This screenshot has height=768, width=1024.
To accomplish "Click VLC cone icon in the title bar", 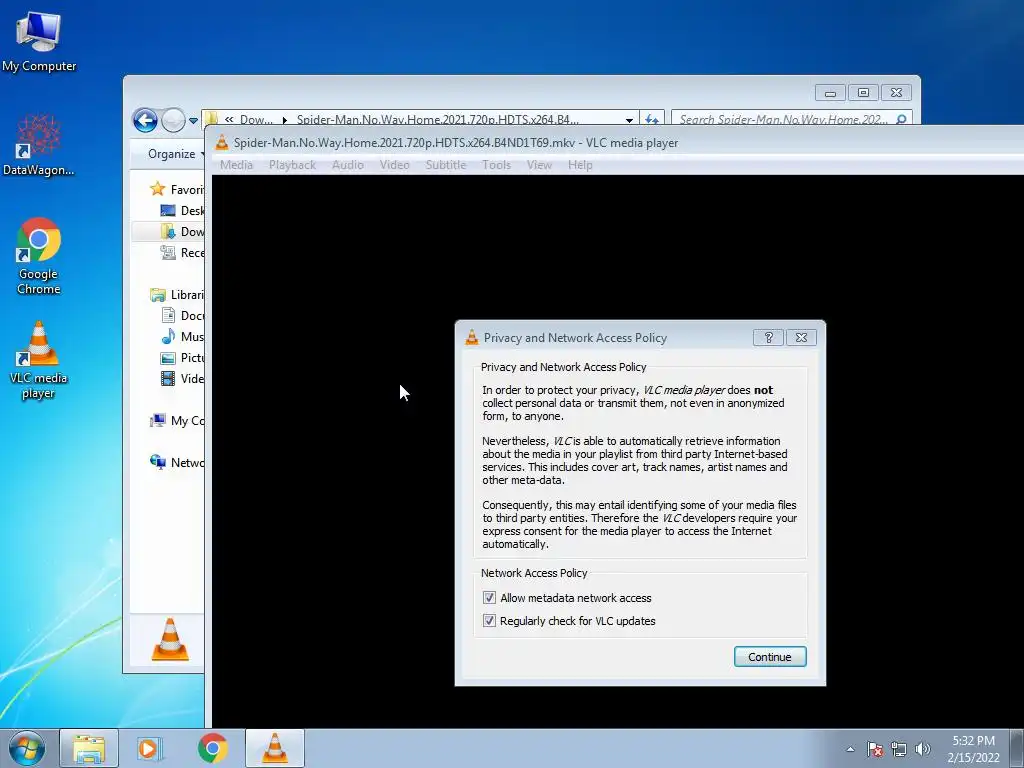I will (222, 142).
